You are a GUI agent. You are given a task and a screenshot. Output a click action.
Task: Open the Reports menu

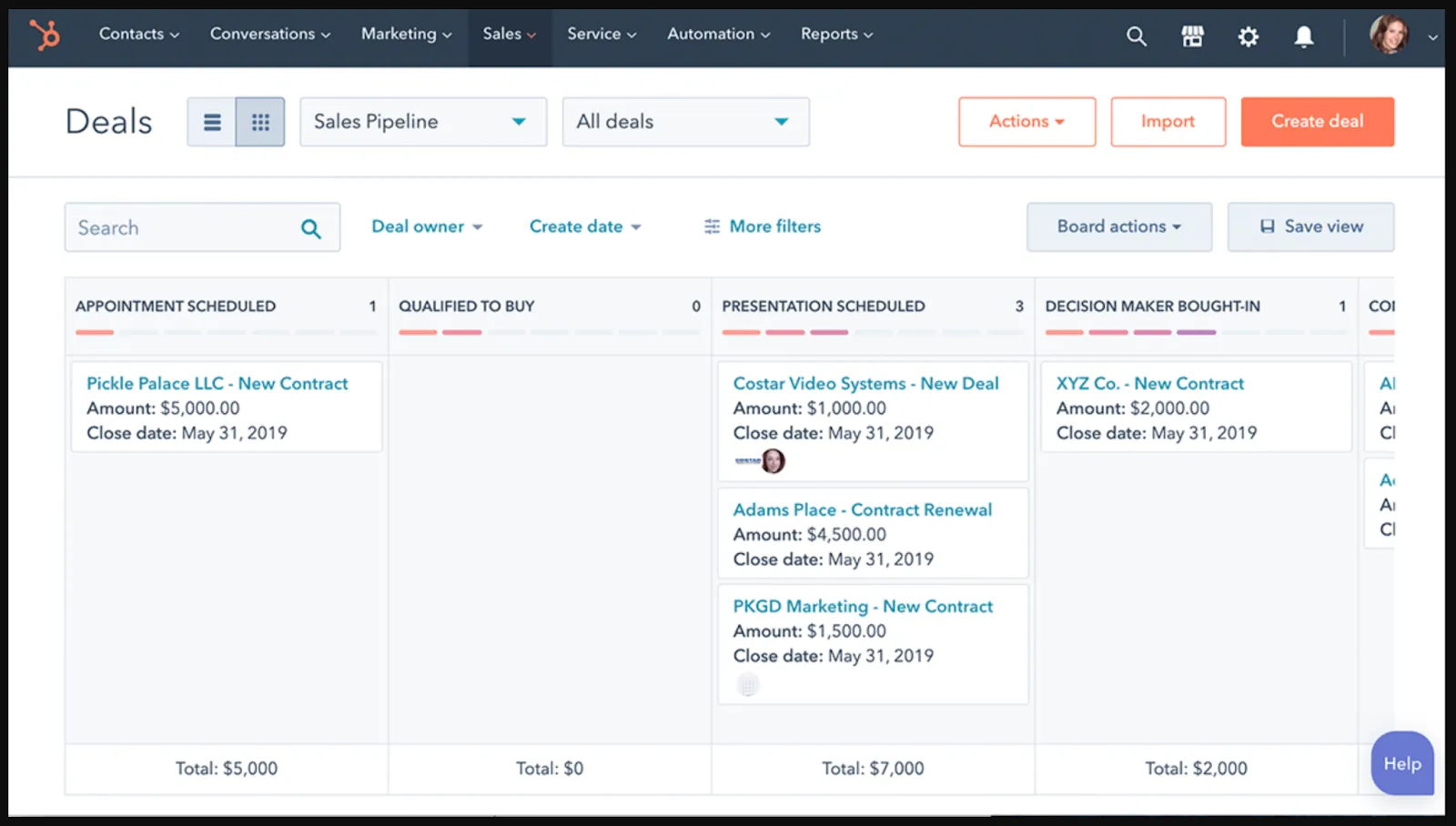coord(837,34)
